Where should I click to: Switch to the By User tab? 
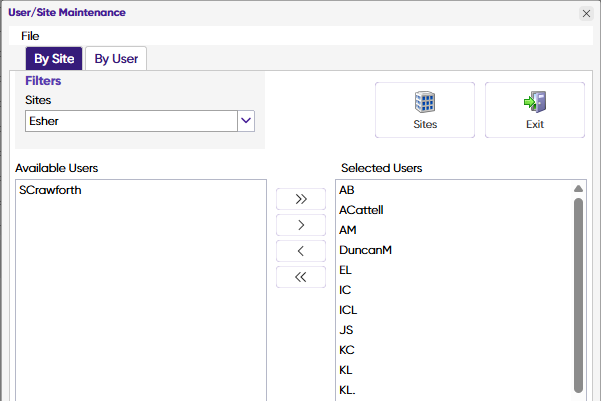(116, 59)
